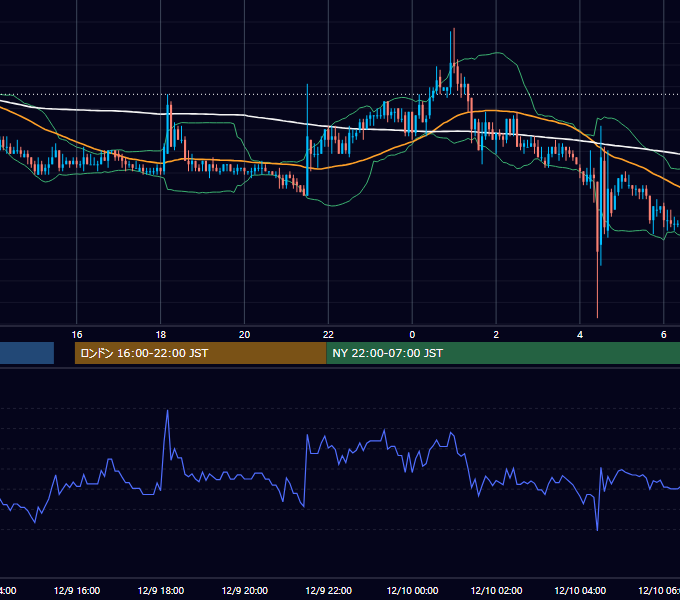
Task: Click the "12/9 22:00" date label
Action: (x=328, y=590)
